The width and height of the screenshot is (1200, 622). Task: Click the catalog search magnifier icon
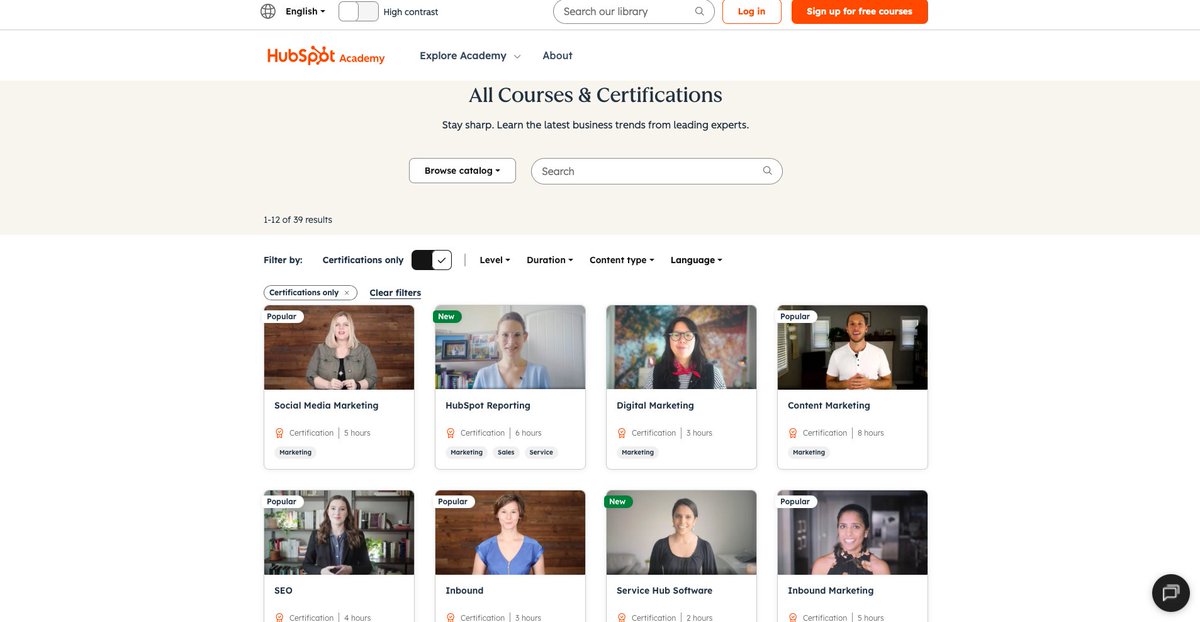[x=767, y=171]
